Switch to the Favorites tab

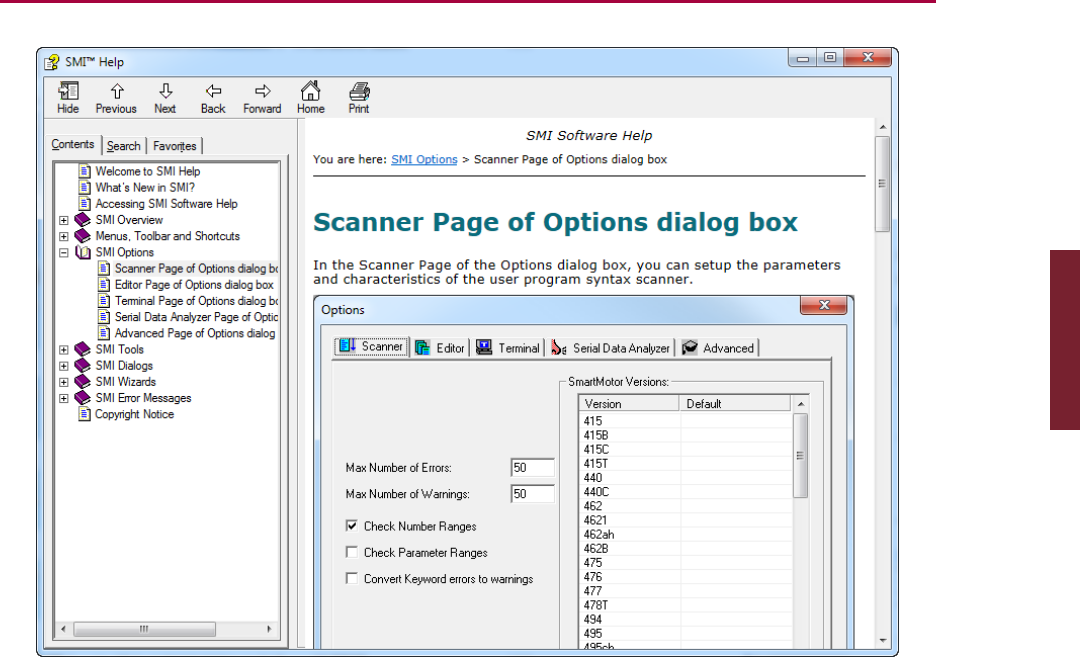(174, 146)
